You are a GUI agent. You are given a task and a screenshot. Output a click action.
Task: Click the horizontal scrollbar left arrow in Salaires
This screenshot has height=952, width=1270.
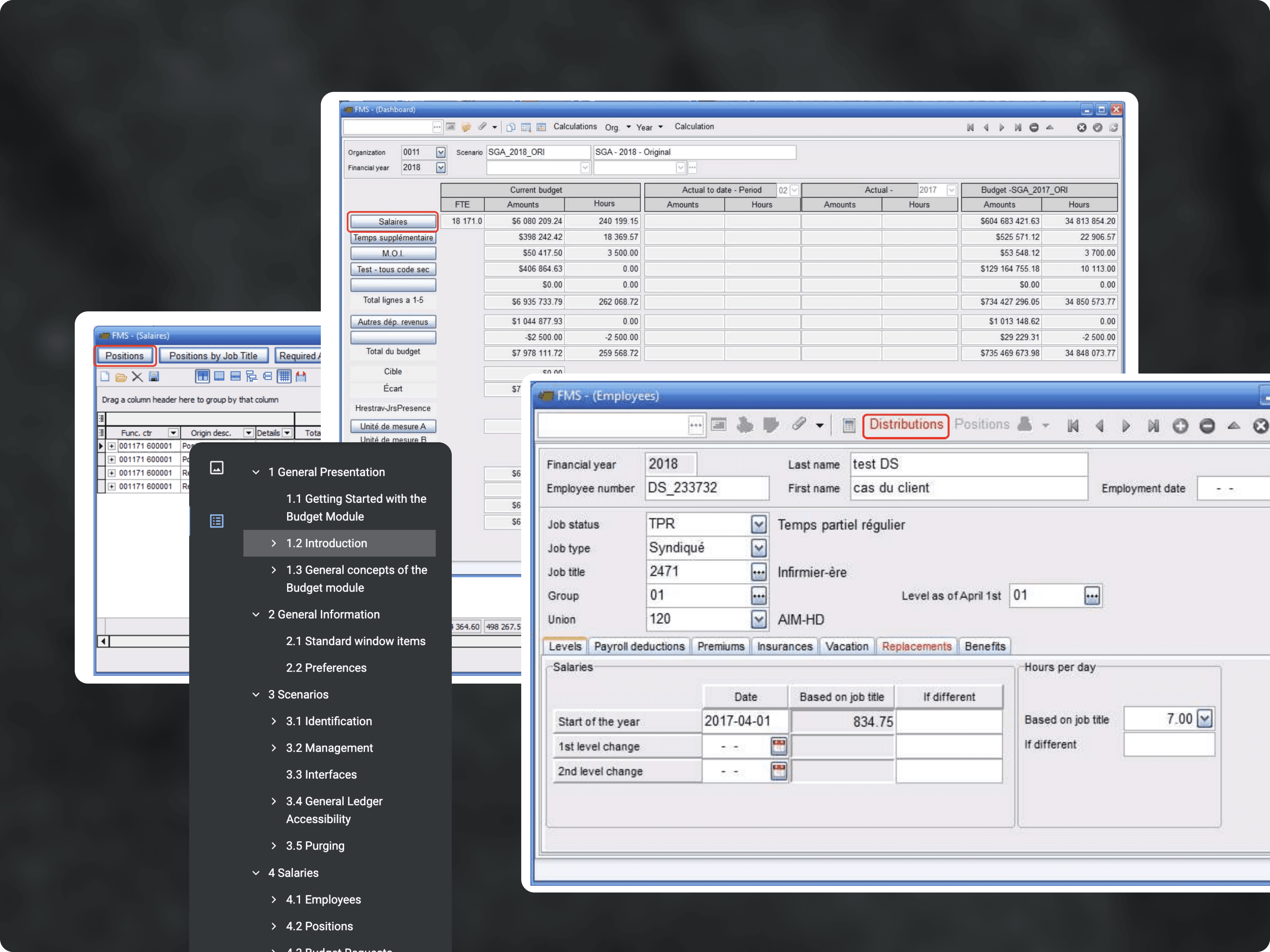click(103, 641)
